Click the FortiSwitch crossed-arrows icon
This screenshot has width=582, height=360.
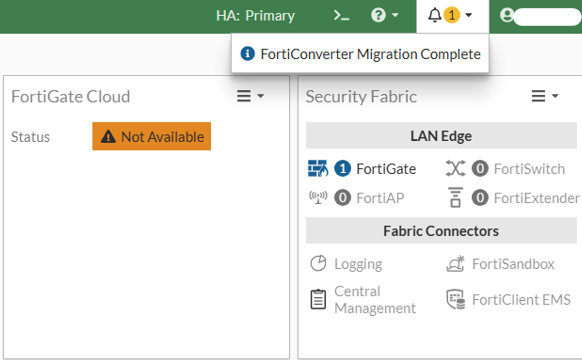tap(455, 168)
